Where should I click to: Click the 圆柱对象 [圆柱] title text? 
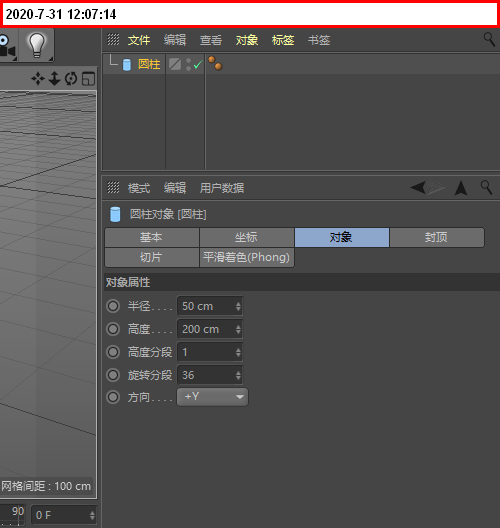click(x=168, y=214)
